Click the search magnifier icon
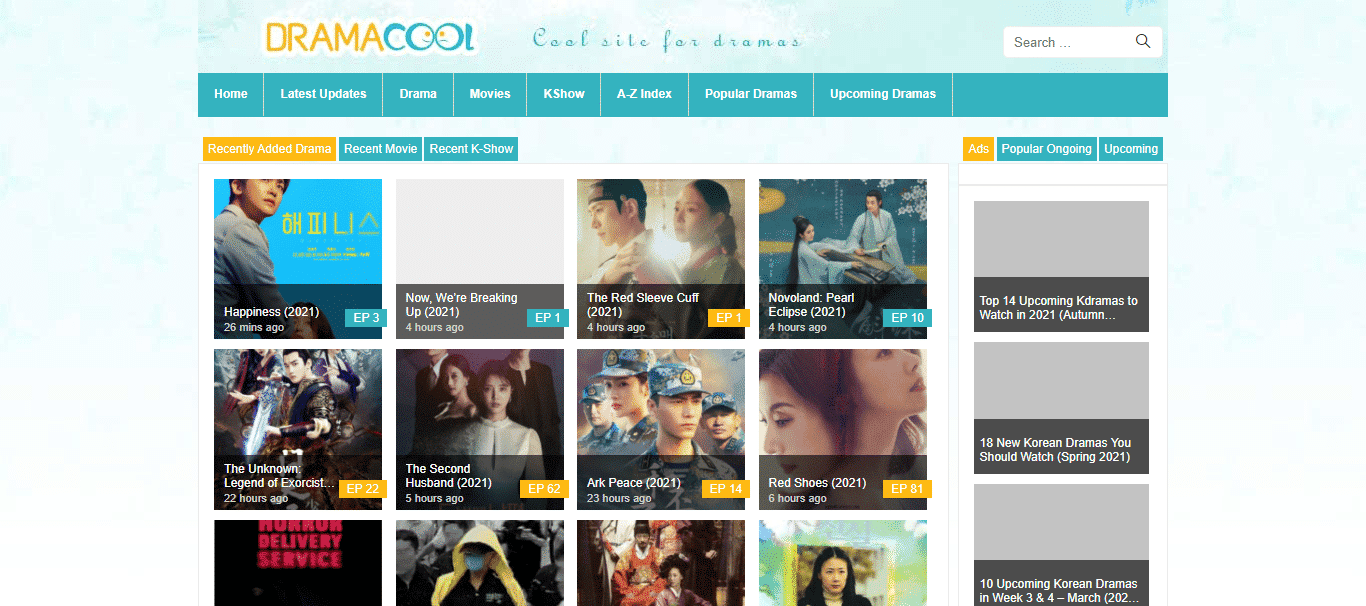The width and height of the screenshot is (1366, 606). point(1143,42)
